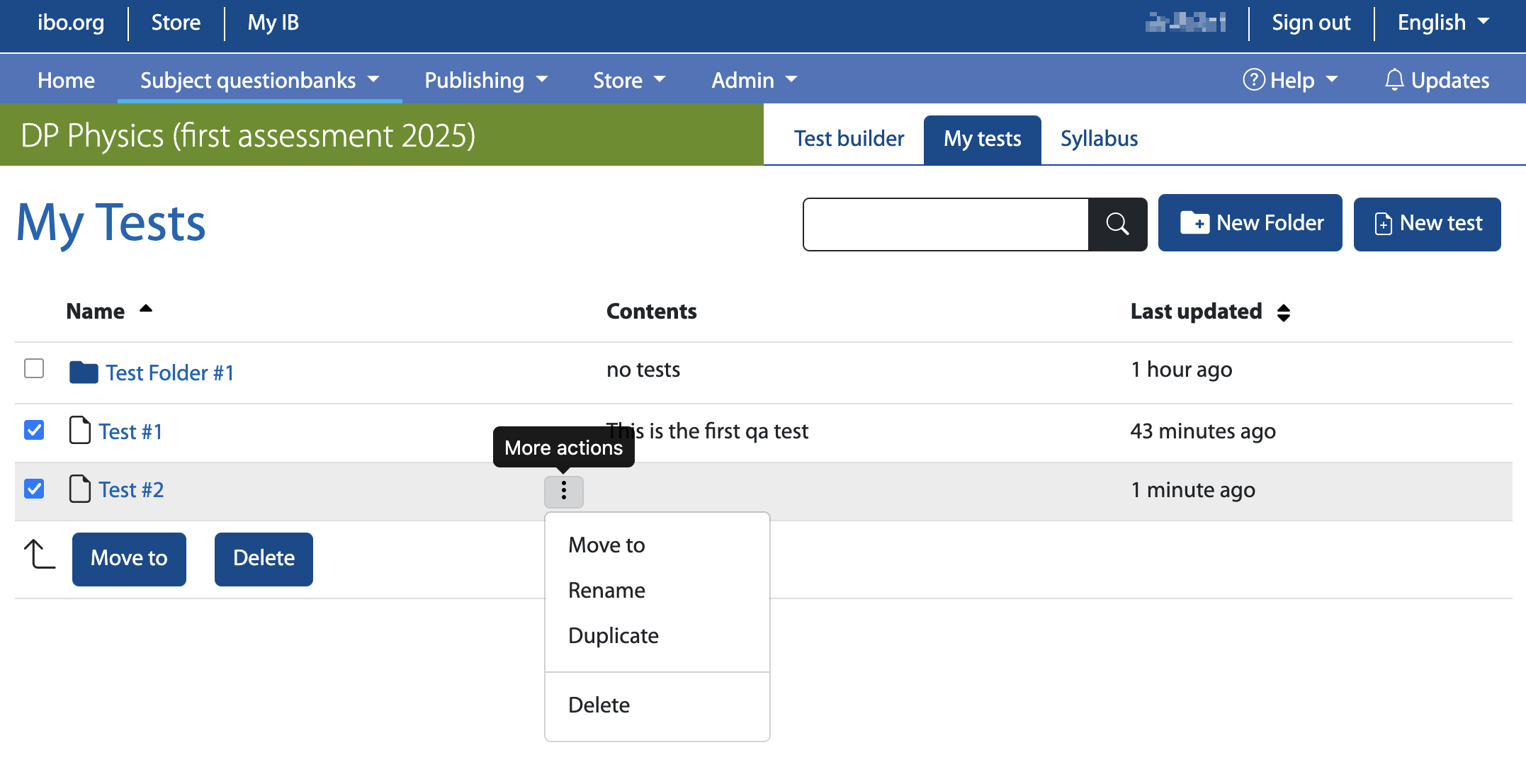Expand the Publishing dropdown menu
This screenshot has height=784, width=1526.
coord(486,80)
